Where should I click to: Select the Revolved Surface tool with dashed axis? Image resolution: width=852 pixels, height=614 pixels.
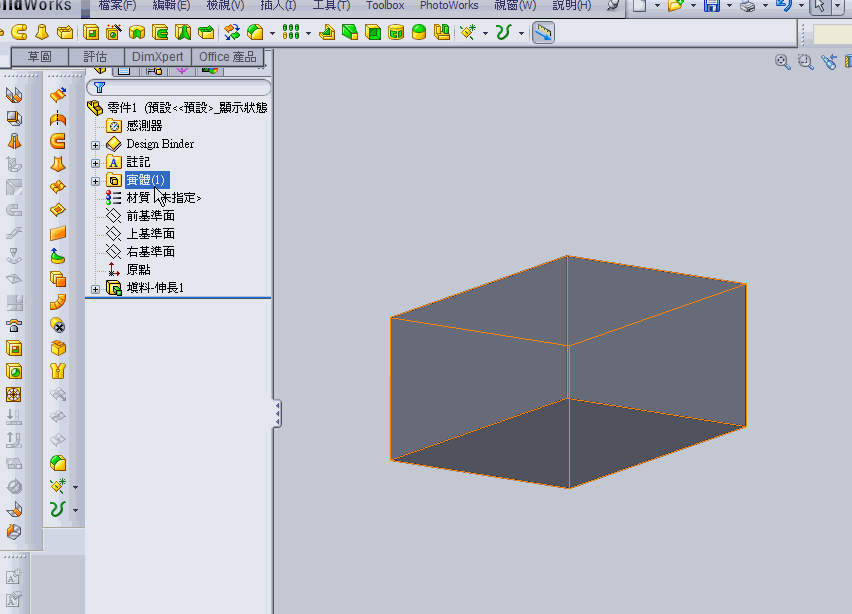(x=58, y=118)
